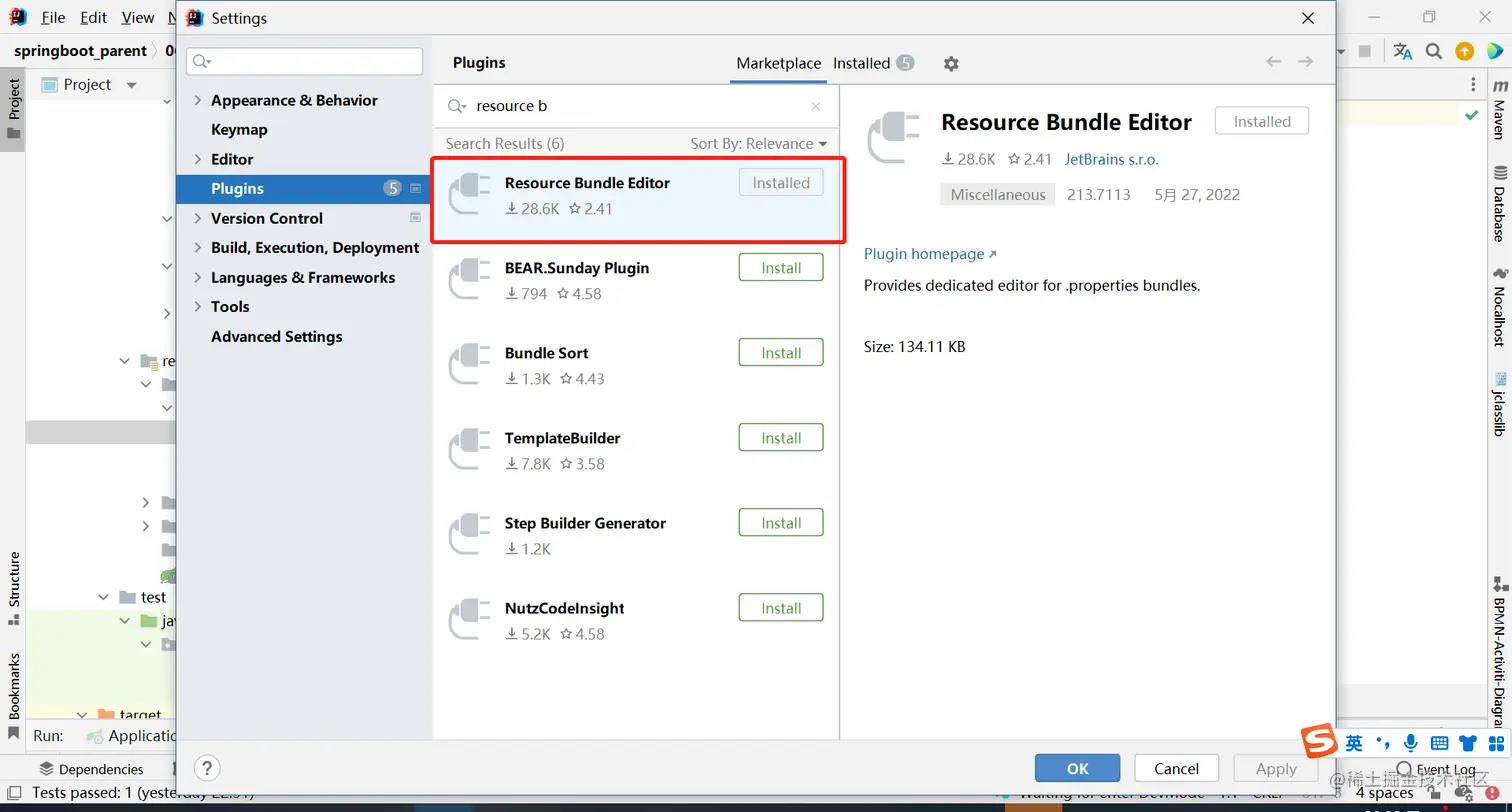Install the NutzCodeInsight plugin
Viewport: 1512px width, 812px height.
point(781,608)
